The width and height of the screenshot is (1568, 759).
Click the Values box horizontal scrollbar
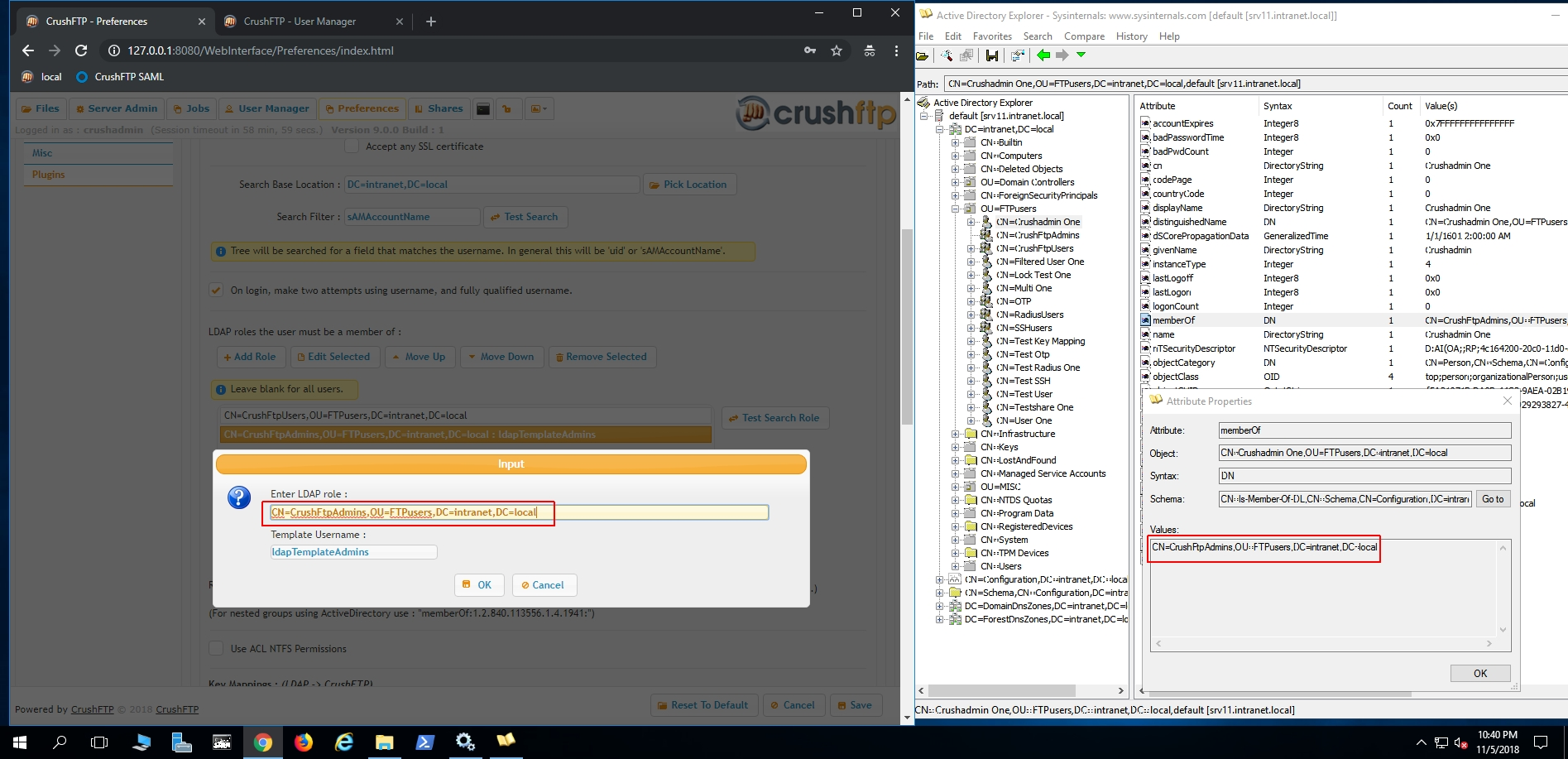click(x=1322, y=643)
